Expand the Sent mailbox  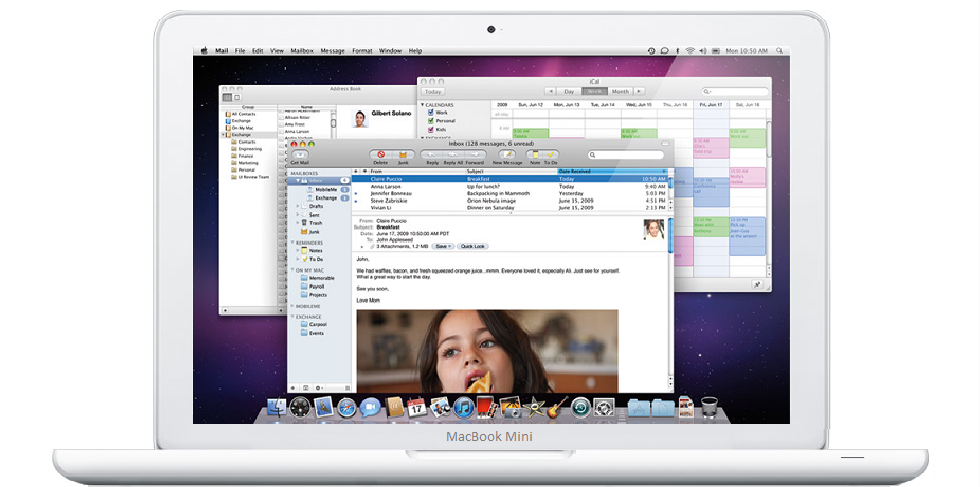click(298, 214)
